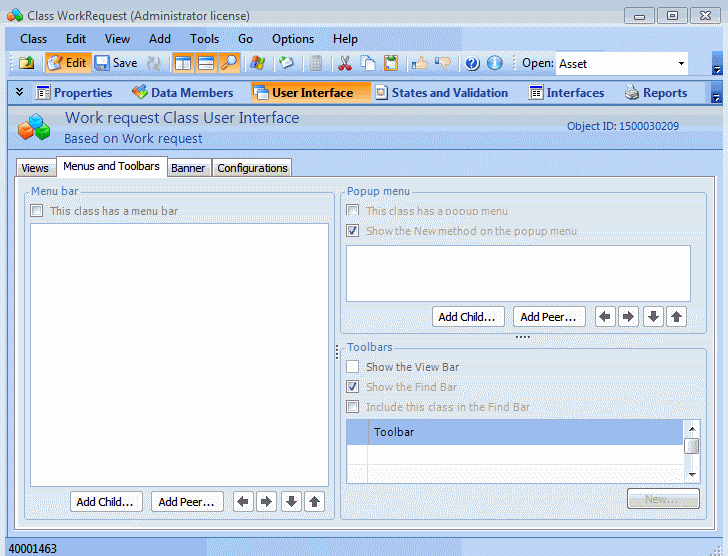The image size is (728, 556).
Task: Click Add Child under Popup menu
Action: click(x=468, y=317)
